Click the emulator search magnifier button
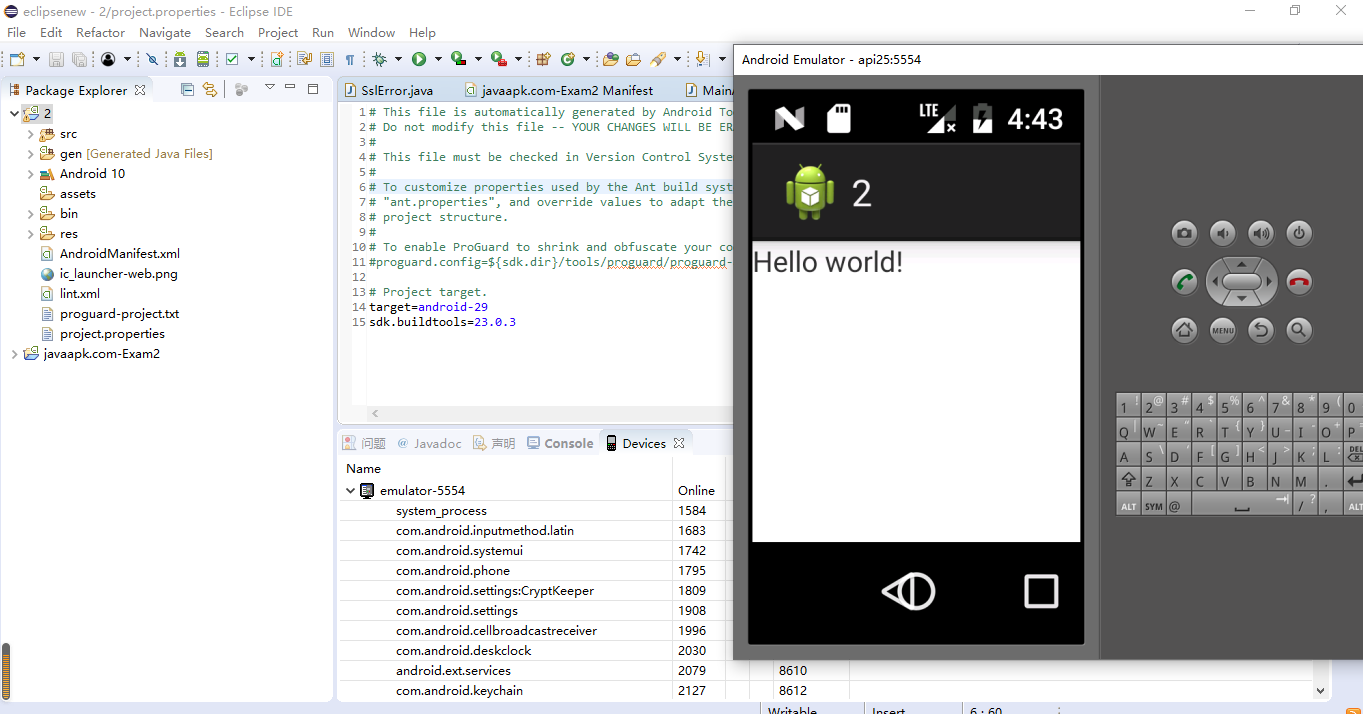1363x714 pixels. pos(1298,329)
